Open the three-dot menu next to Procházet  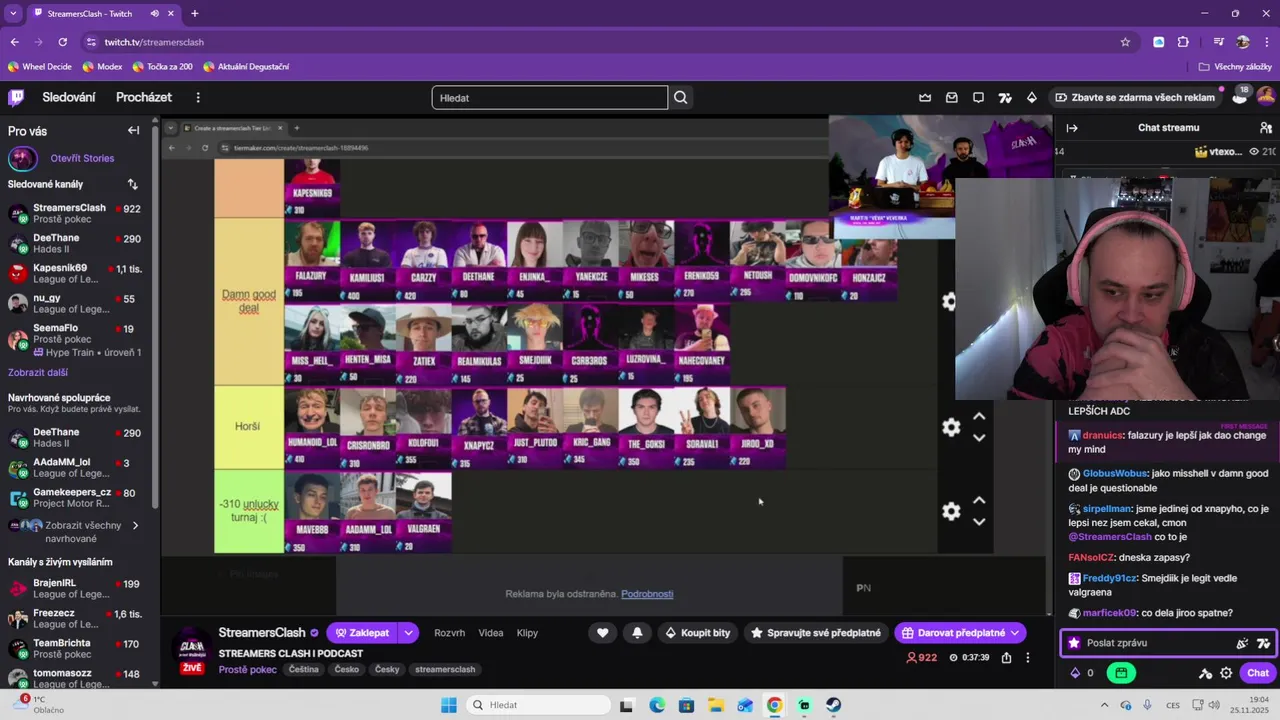click(x=198, y=97)
